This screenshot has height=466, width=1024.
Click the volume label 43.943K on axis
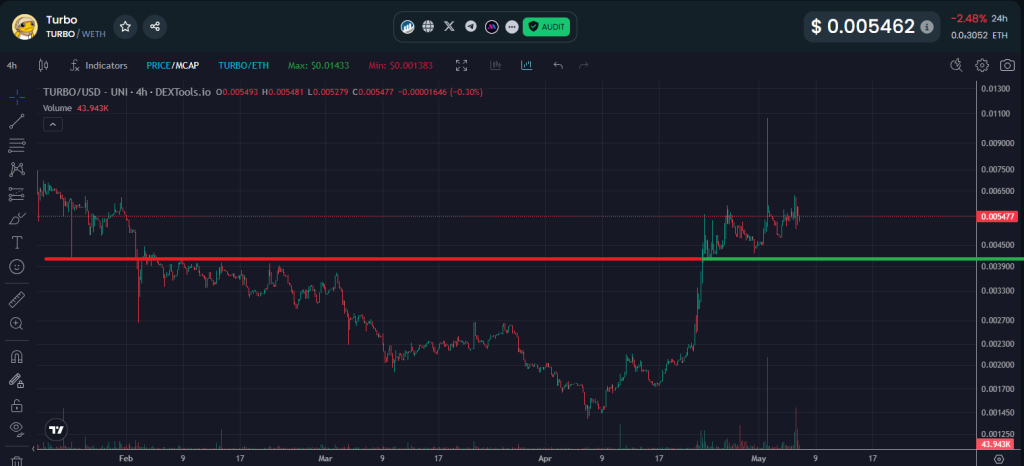click(995, 444)
